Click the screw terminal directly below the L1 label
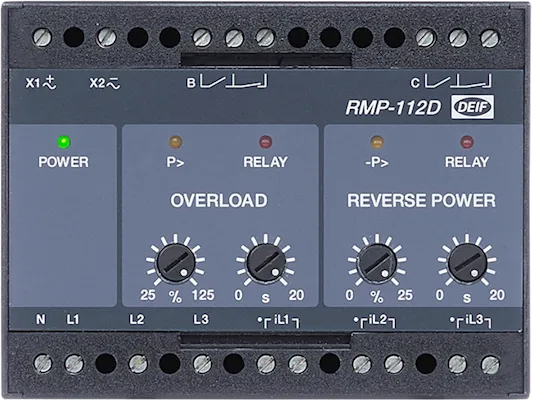The height and width of the screenshot is (400, 533). (x=74, y=363)
